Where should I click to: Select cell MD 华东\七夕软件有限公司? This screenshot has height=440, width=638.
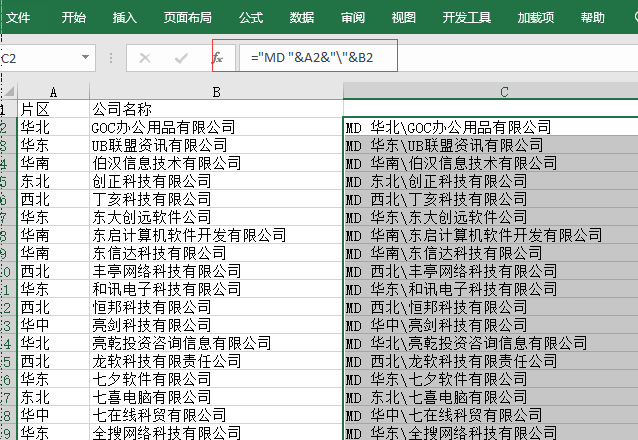coord(491,379)
